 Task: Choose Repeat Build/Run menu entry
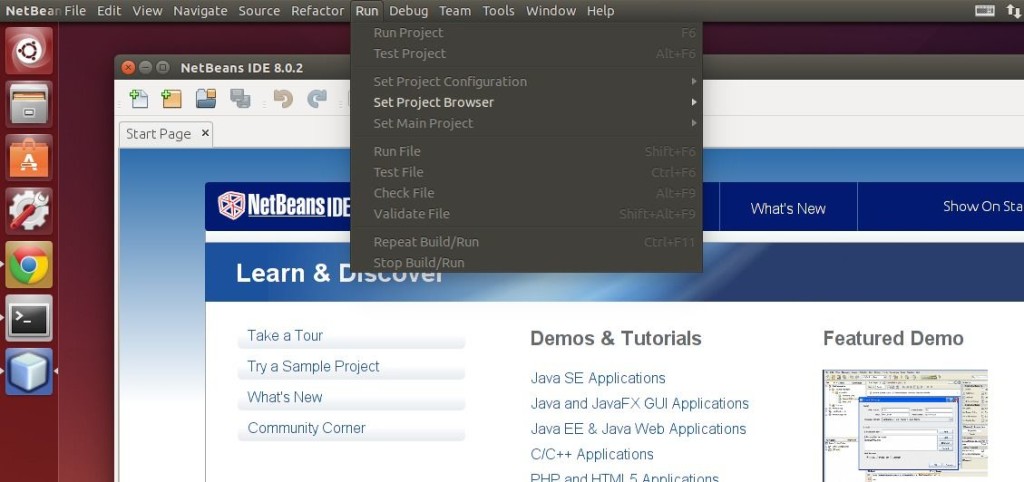(526, 242)
